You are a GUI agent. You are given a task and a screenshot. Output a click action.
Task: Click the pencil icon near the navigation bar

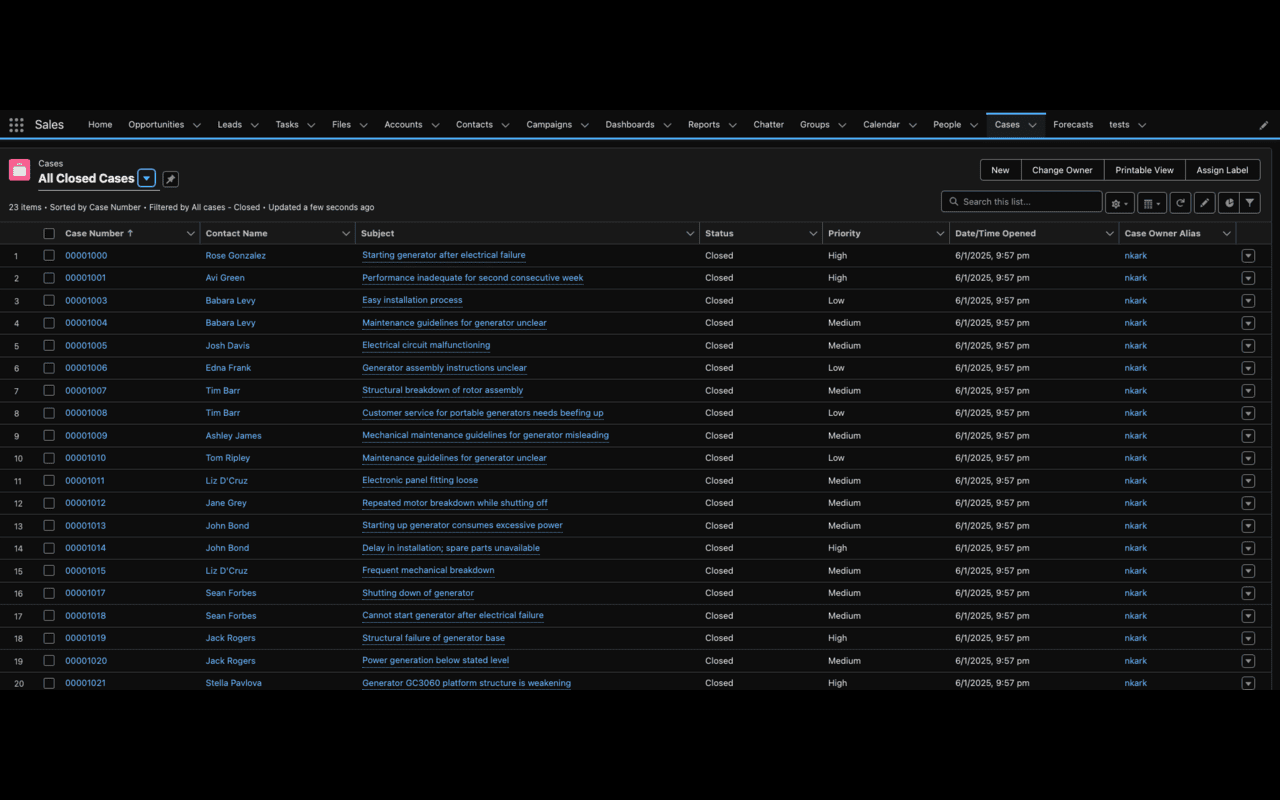[x=1262, y=124]
